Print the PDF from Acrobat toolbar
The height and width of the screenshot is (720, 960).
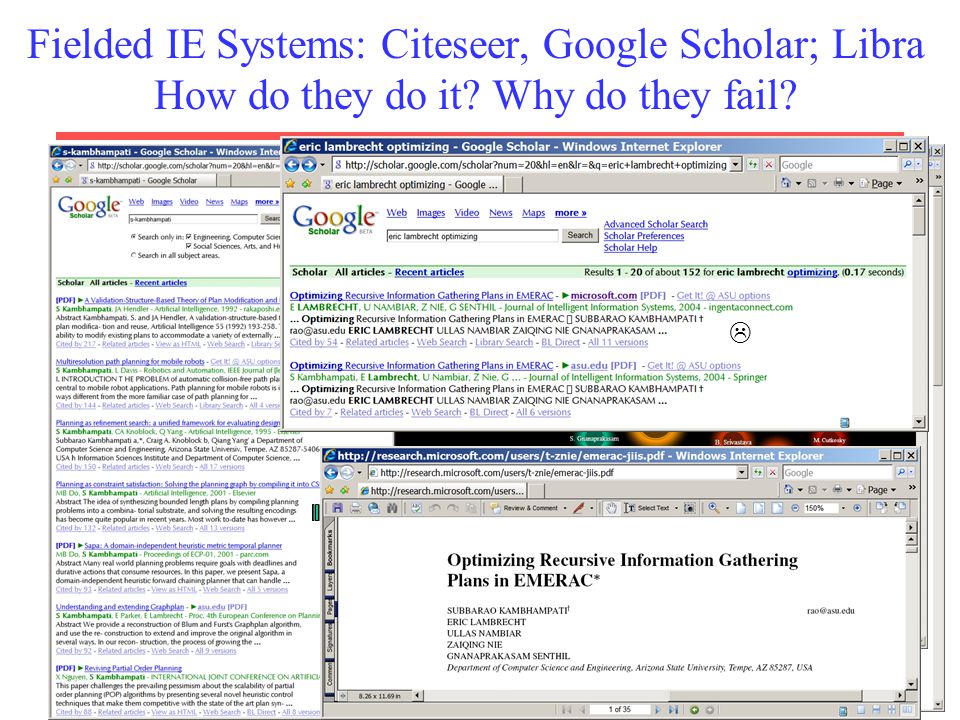click(356, 508)
